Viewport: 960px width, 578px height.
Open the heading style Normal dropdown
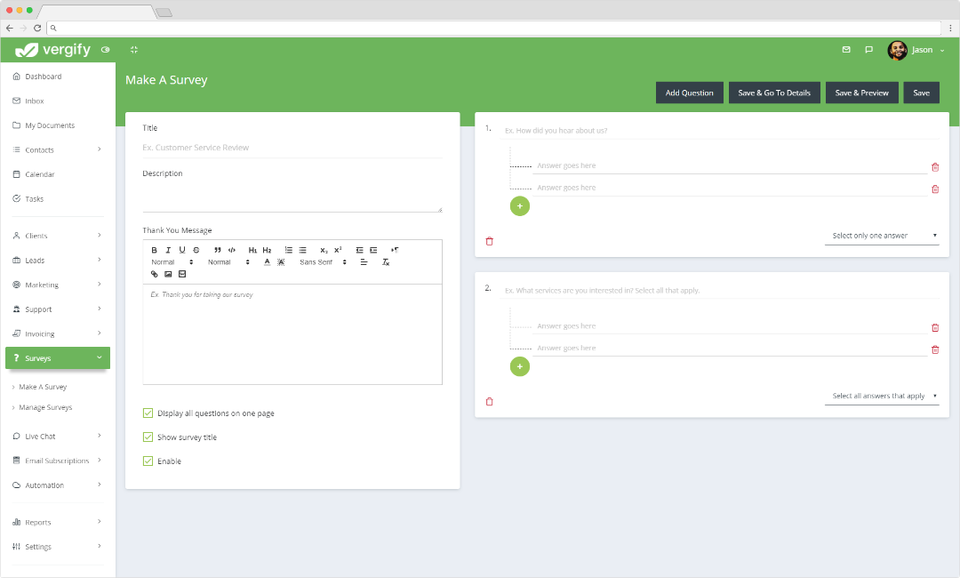228,262
